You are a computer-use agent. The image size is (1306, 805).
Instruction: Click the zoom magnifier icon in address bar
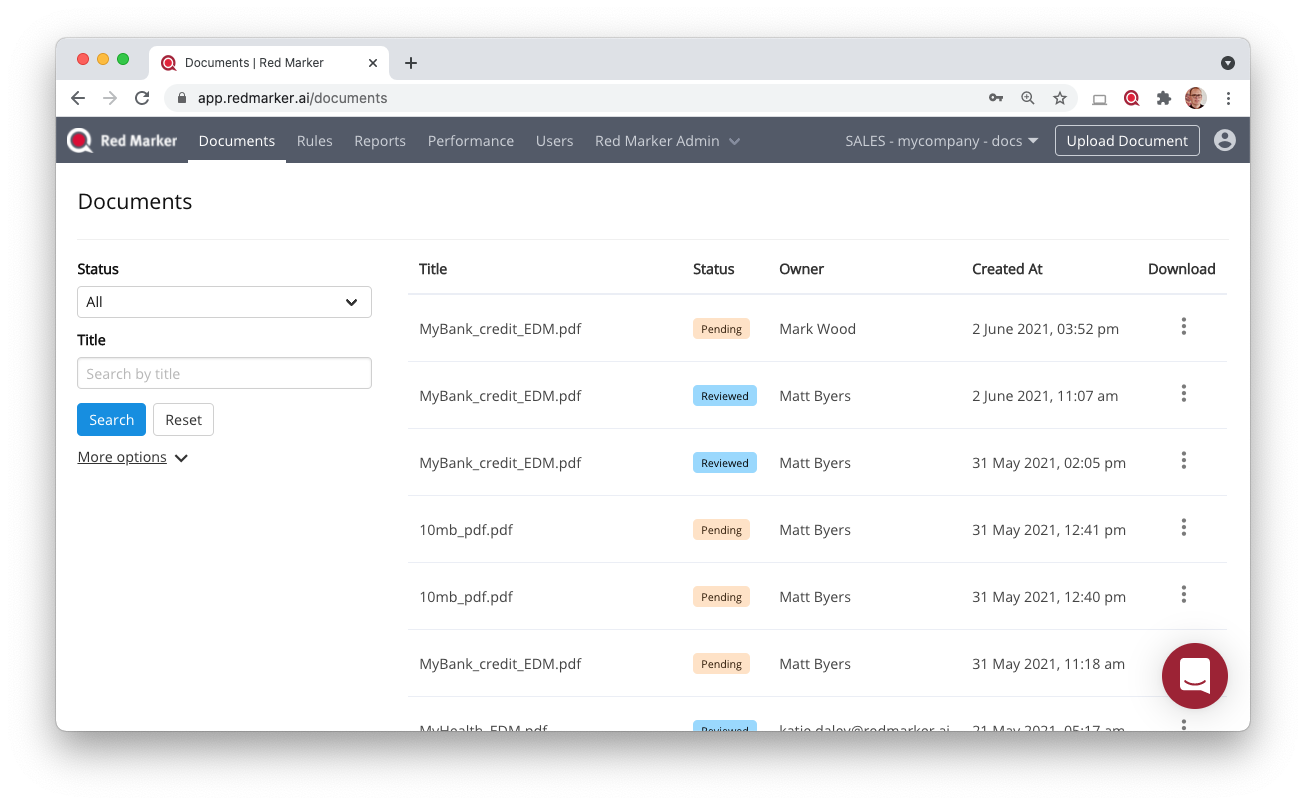[1028, 98]
